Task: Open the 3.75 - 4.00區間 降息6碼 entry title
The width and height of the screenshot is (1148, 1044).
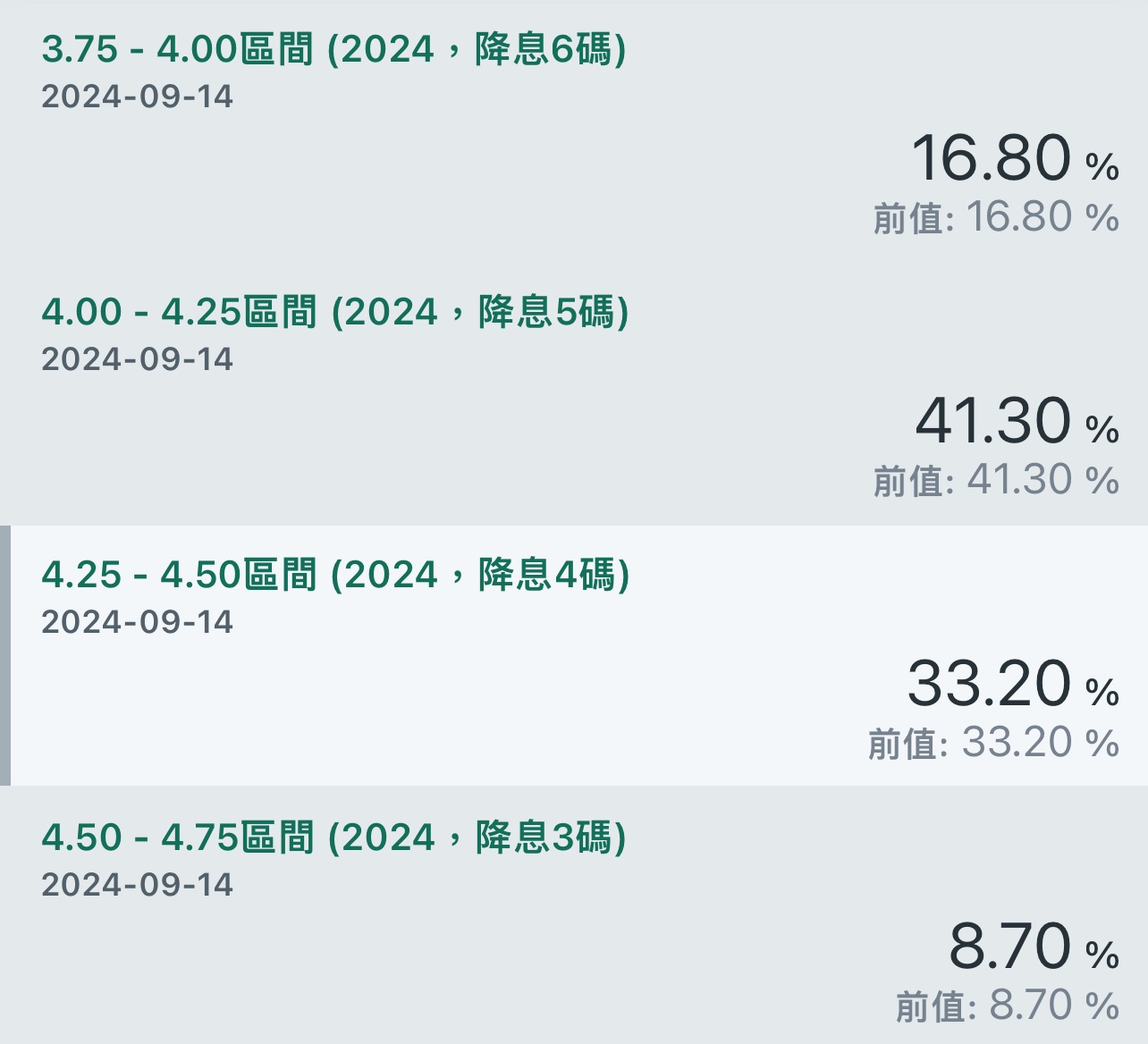Action: click(333, 49)
